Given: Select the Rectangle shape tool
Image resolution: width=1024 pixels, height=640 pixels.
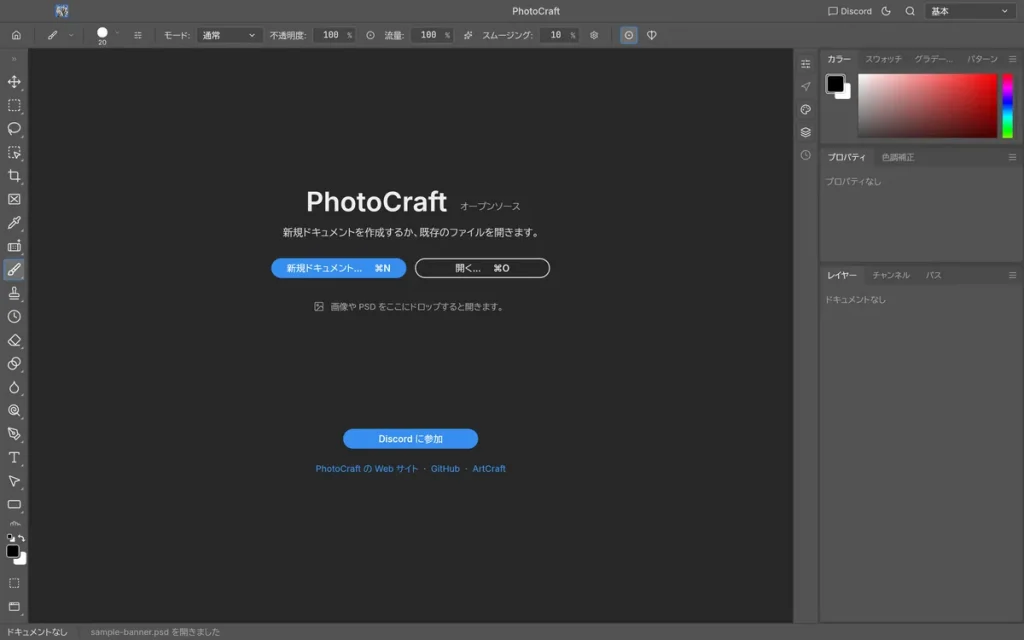Looking at the screenshot, I should [14, 505].
